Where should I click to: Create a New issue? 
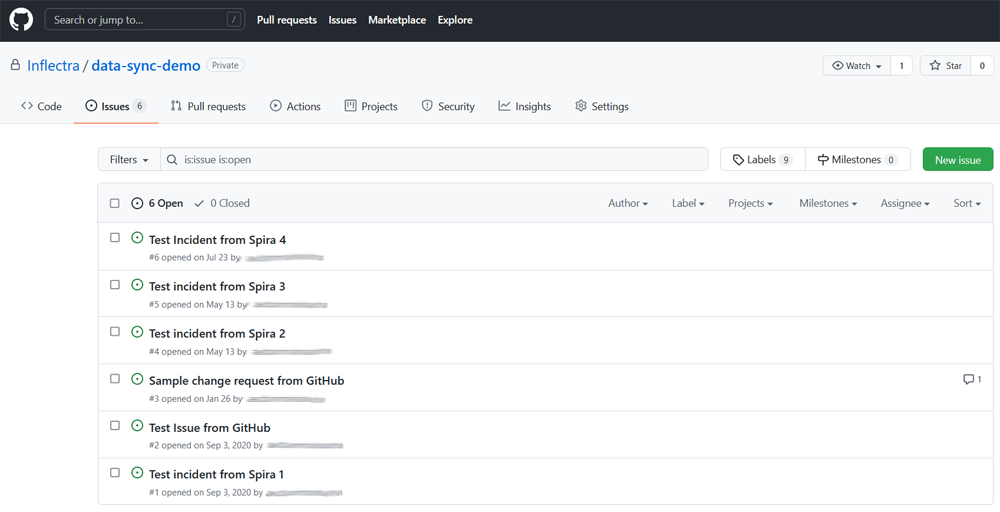957,160
